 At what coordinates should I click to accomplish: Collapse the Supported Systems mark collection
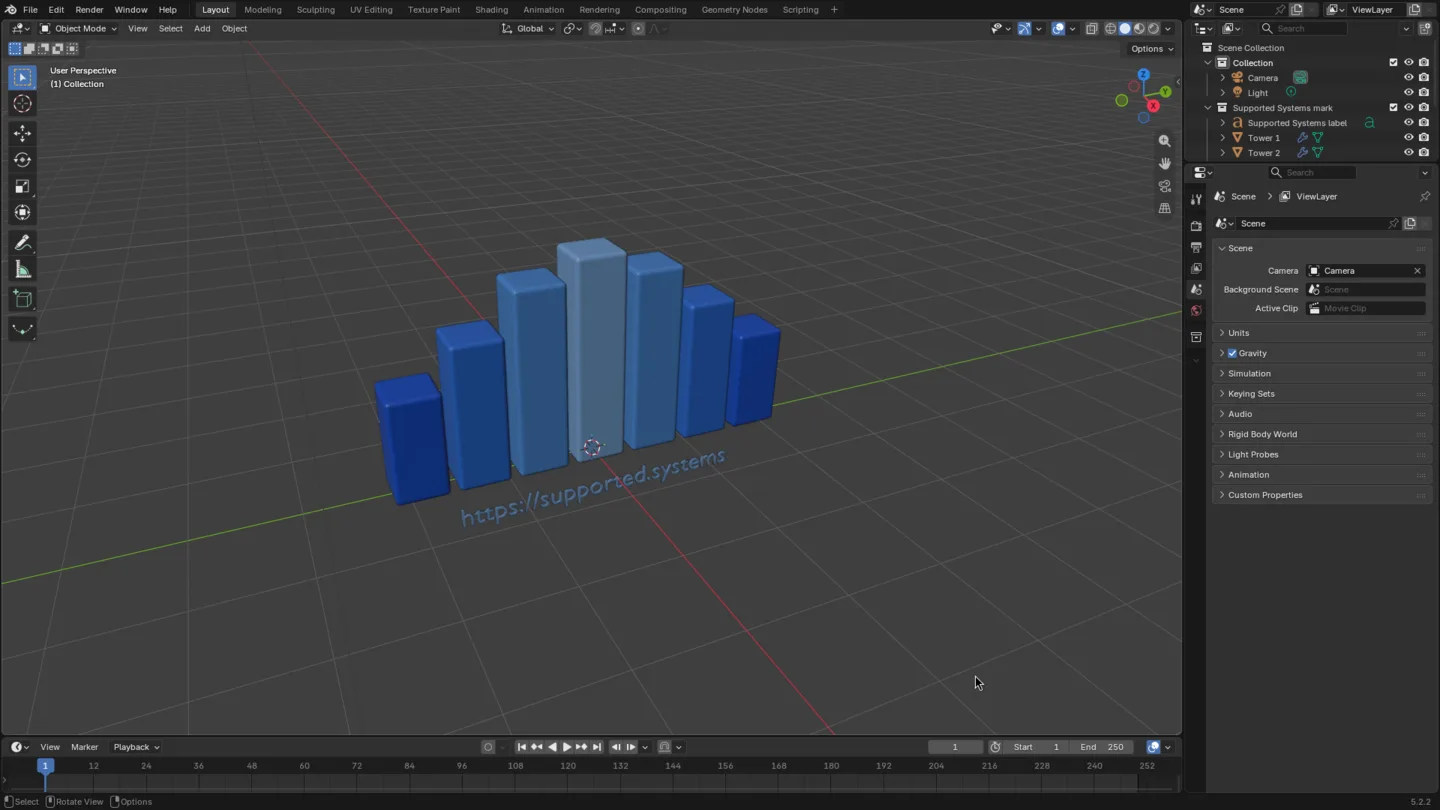(1208, 108)
